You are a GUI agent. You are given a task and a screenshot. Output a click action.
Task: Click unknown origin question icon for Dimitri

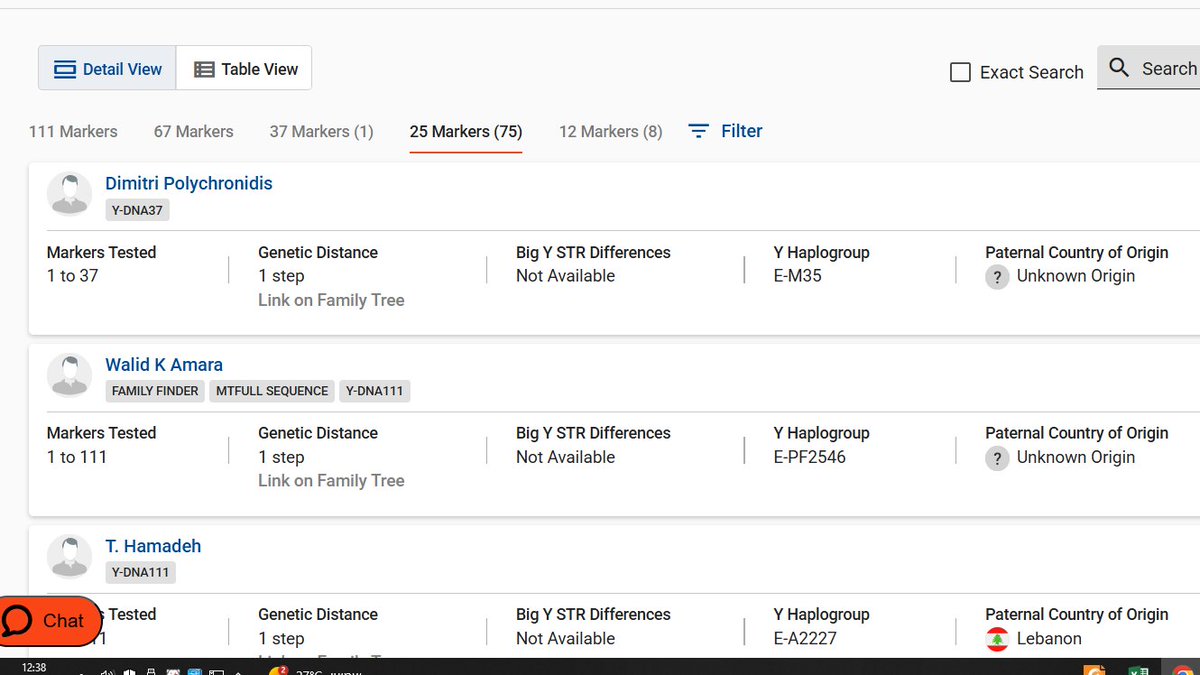(x=997, y=277)
